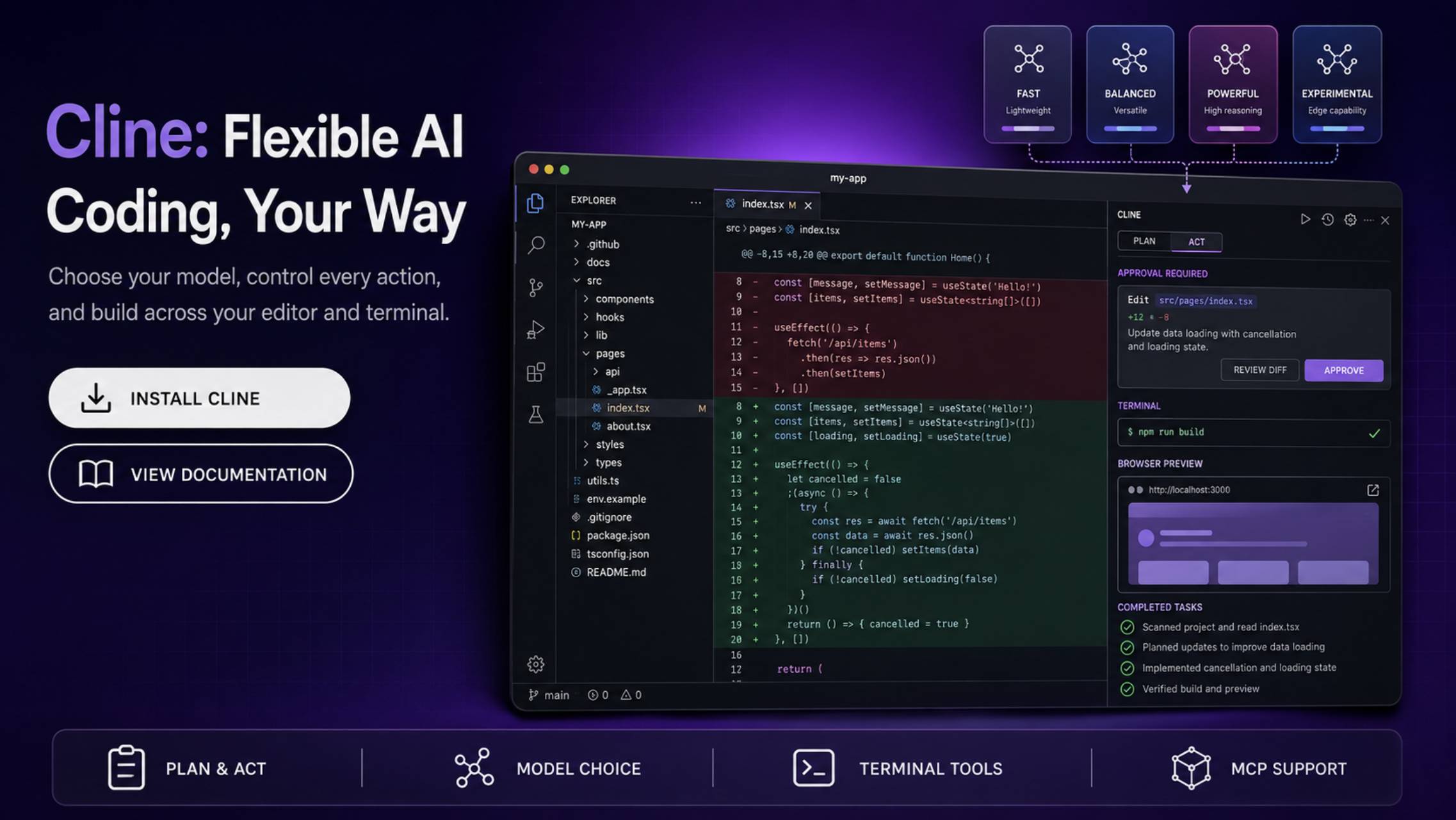The width and height of the screenshot is (1456, 820).
Task: Click the src breadcrumb segment
Action: (732, 229)
